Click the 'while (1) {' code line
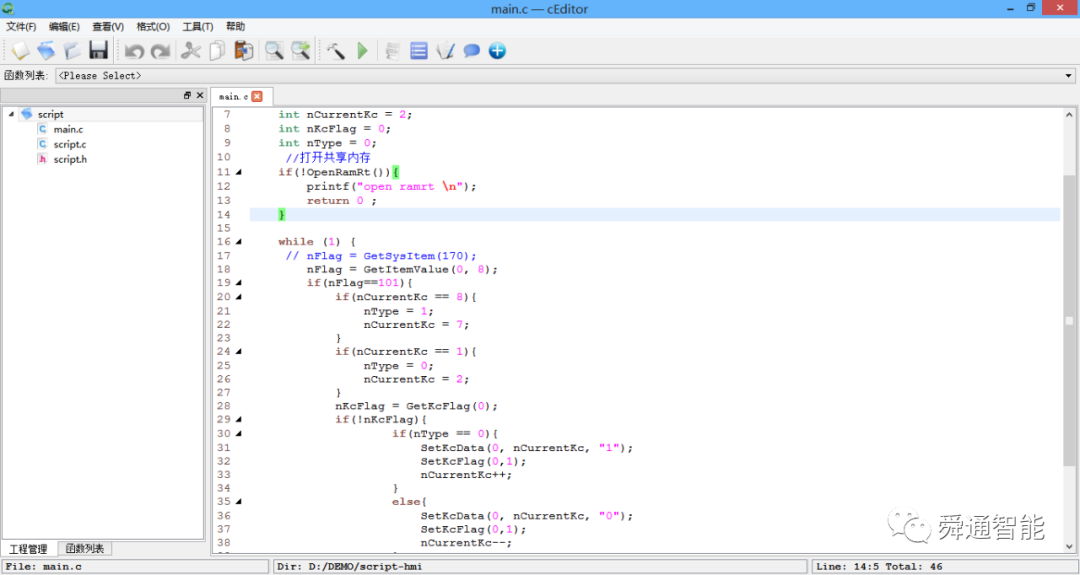1080x575 pixels. click(317, 242)
